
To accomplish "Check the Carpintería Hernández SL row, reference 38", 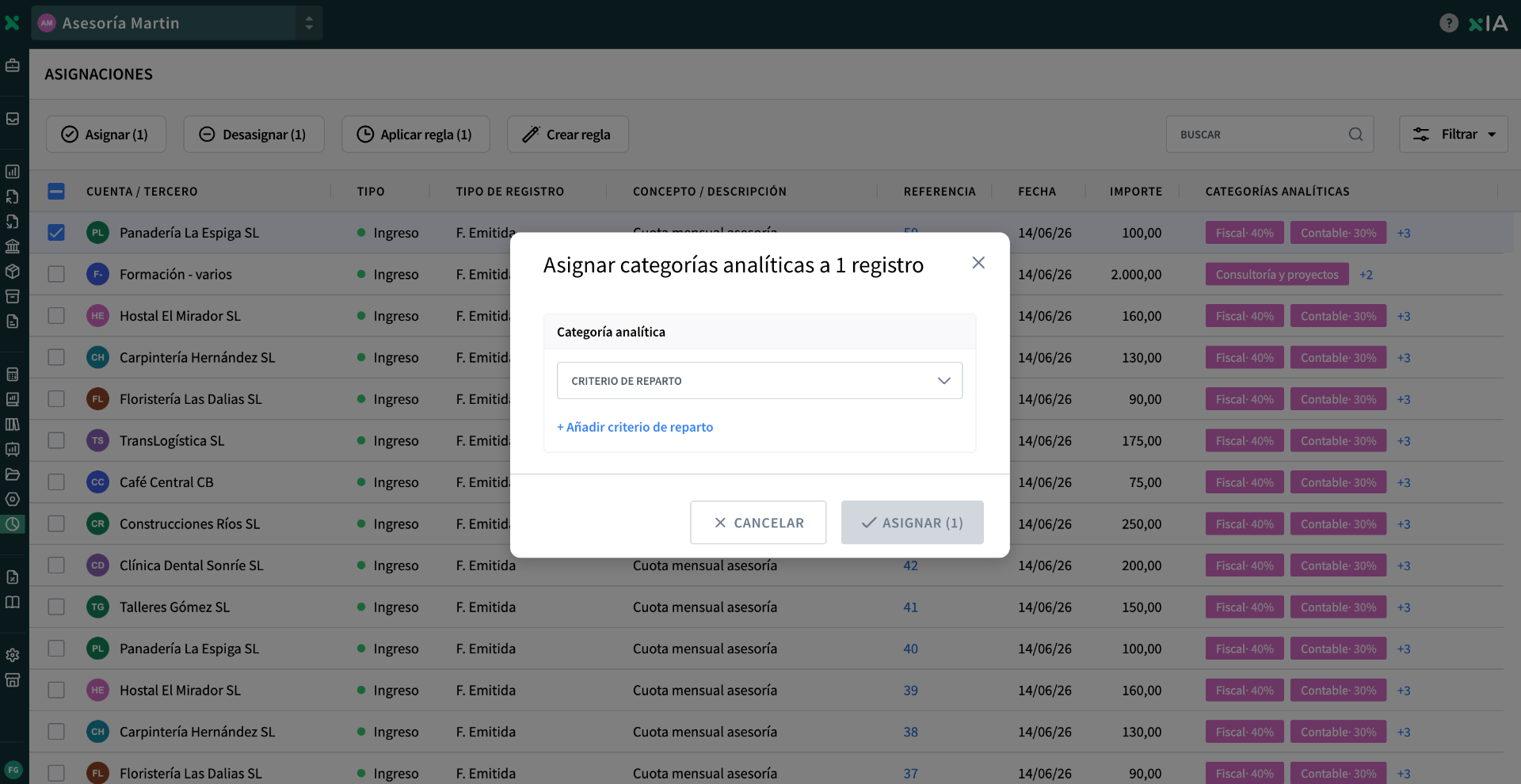I will 56,732.
